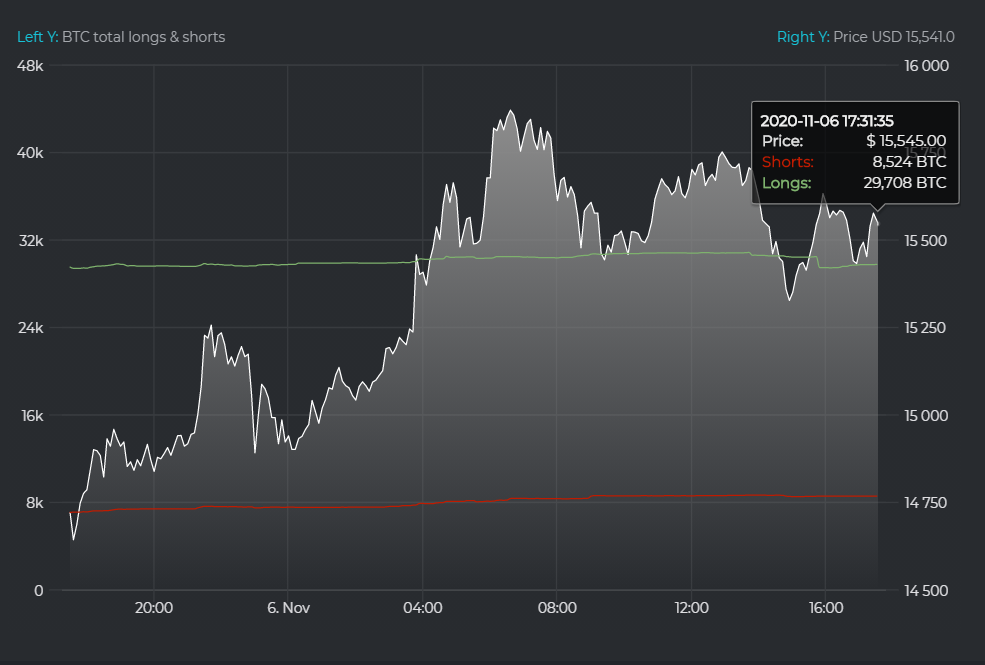Click the 8k left axis label
This screenshot has height=665, width=985.
click(35, 503)
